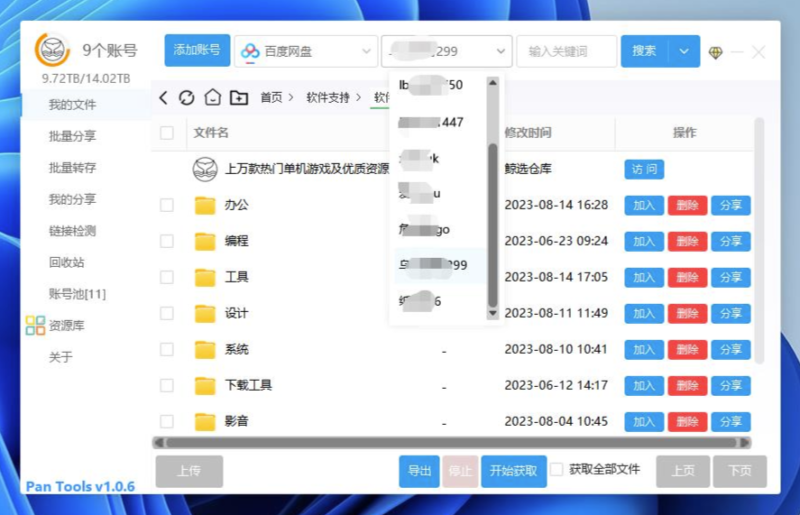
Task: Select account ending in 6 from list
Action: [x=439, y=301]
